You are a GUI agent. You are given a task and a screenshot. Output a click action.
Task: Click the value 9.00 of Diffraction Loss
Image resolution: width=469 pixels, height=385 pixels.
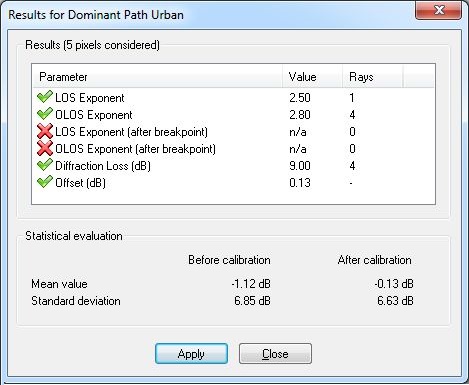[x=300, y=166]
